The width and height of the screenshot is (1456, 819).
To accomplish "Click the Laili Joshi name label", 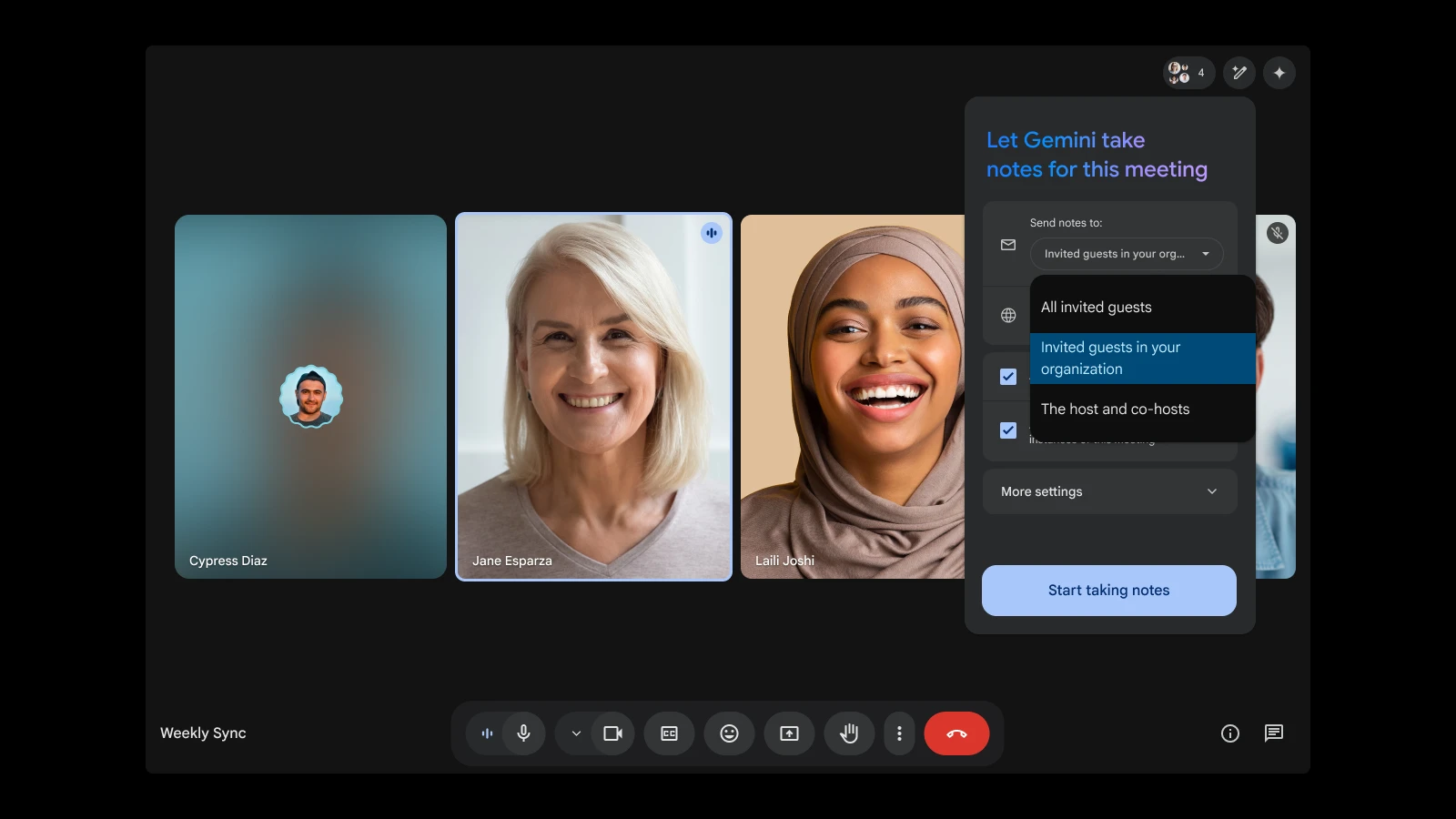I will 784,561.
